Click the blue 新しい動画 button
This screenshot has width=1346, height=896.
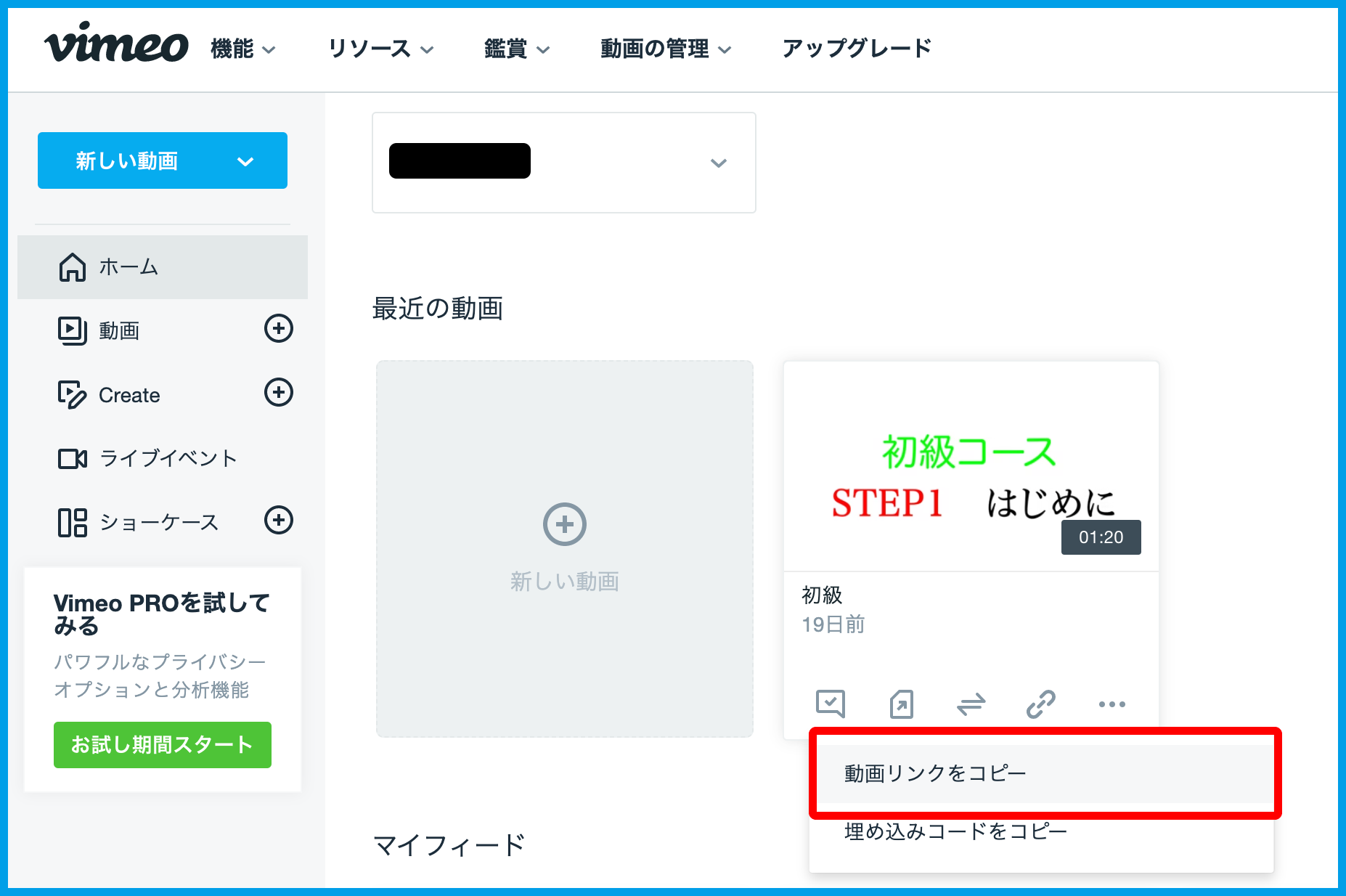162,160
